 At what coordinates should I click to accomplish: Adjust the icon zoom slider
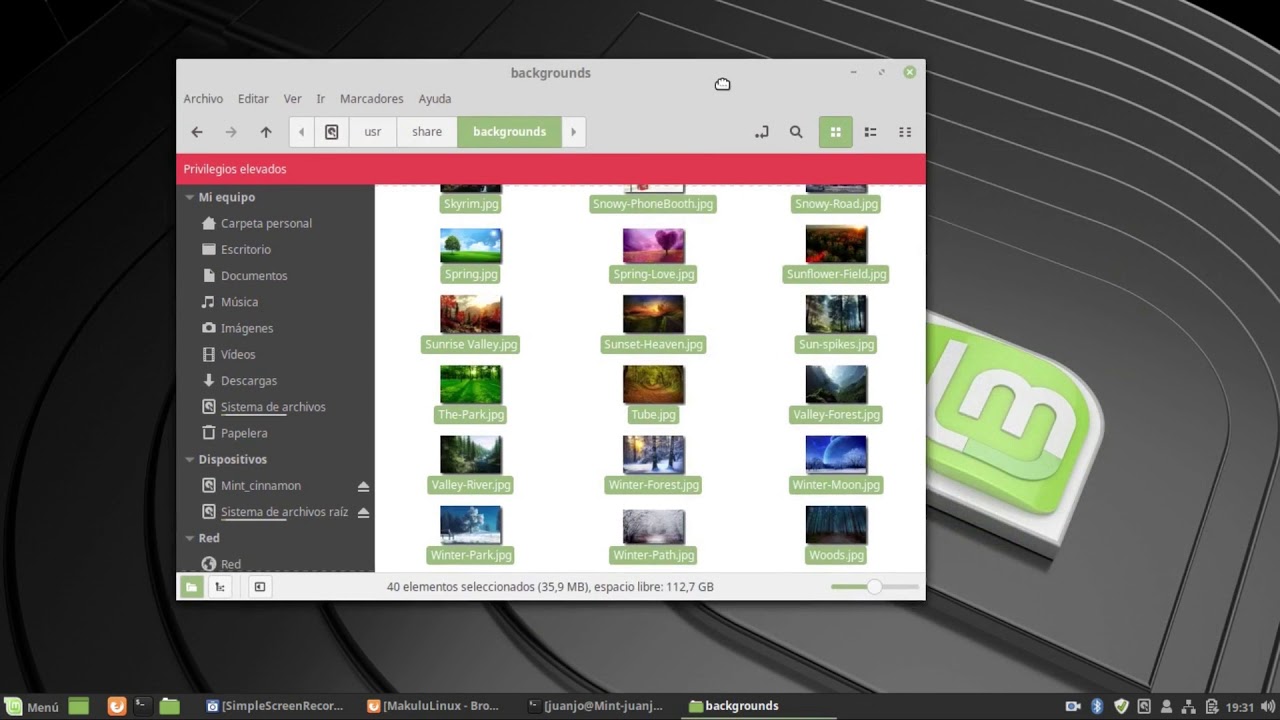875,587
